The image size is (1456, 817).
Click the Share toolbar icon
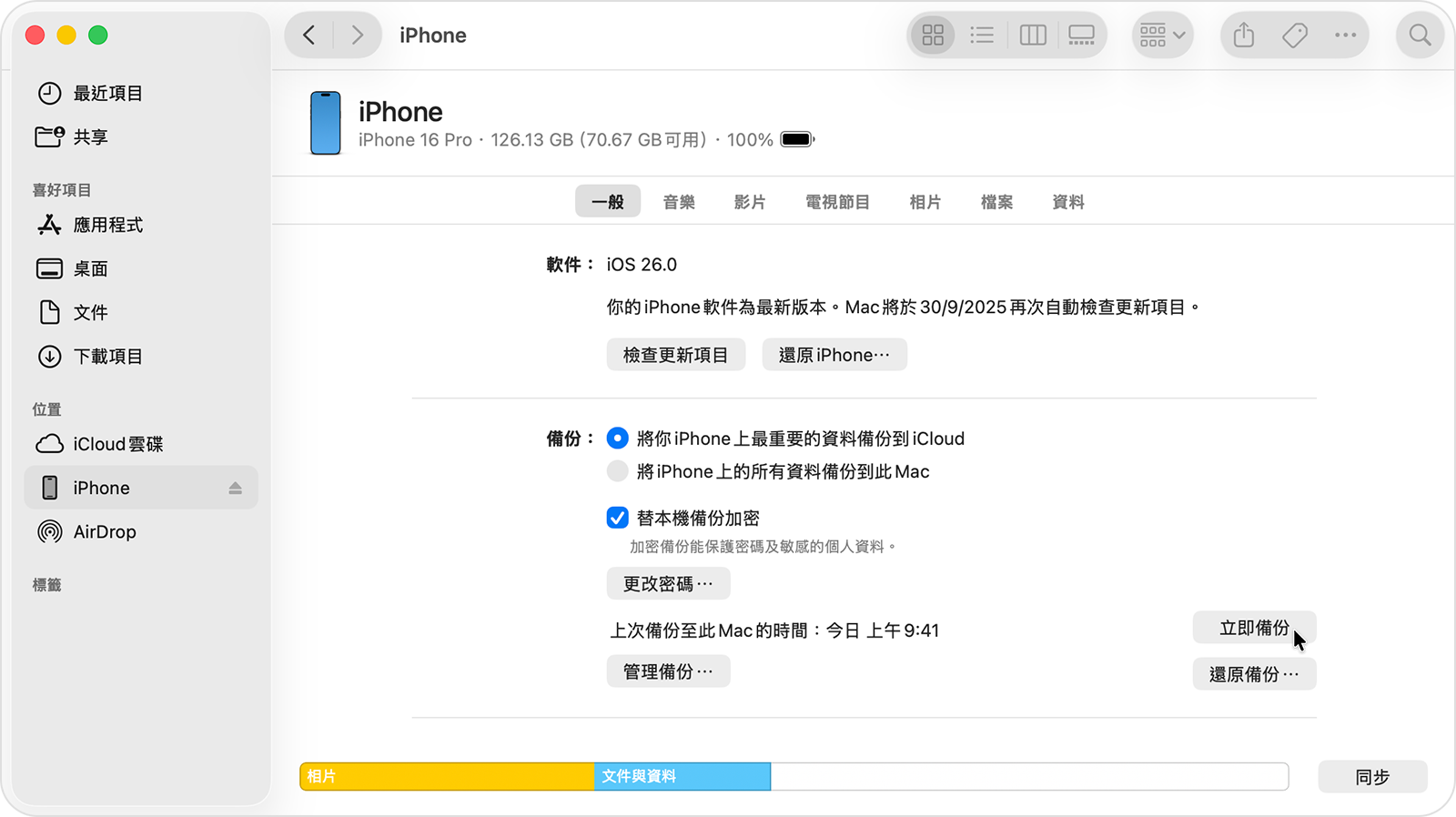coord(1244,35)
